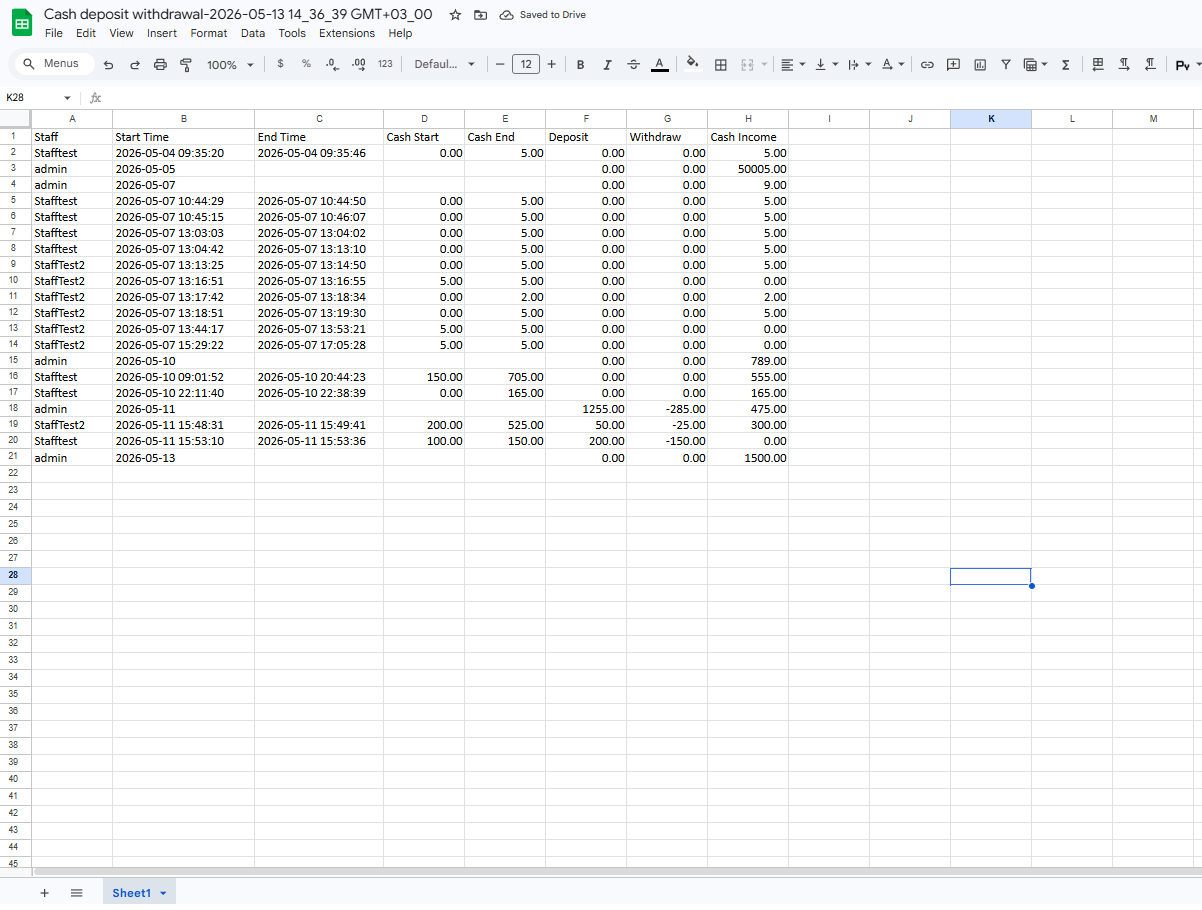Click the font size field
The height and width of the screenshot is (910, 1202).
click(x=526, y=64)
